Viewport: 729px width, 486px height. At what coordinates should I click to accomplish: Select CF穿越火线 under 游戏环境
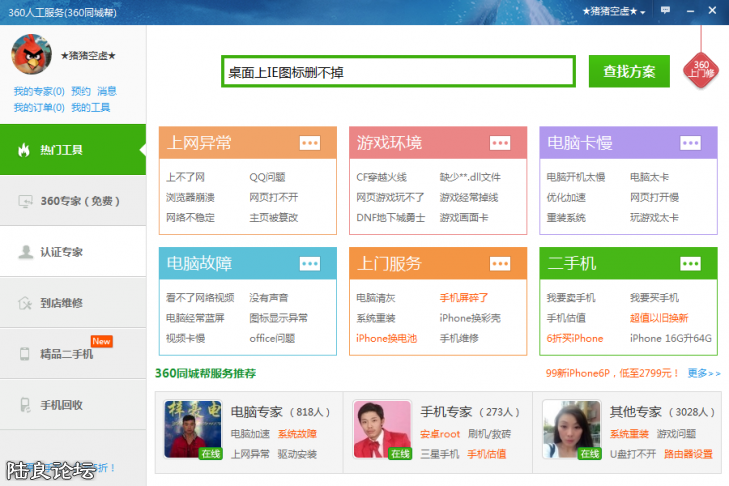pos(381,177)
